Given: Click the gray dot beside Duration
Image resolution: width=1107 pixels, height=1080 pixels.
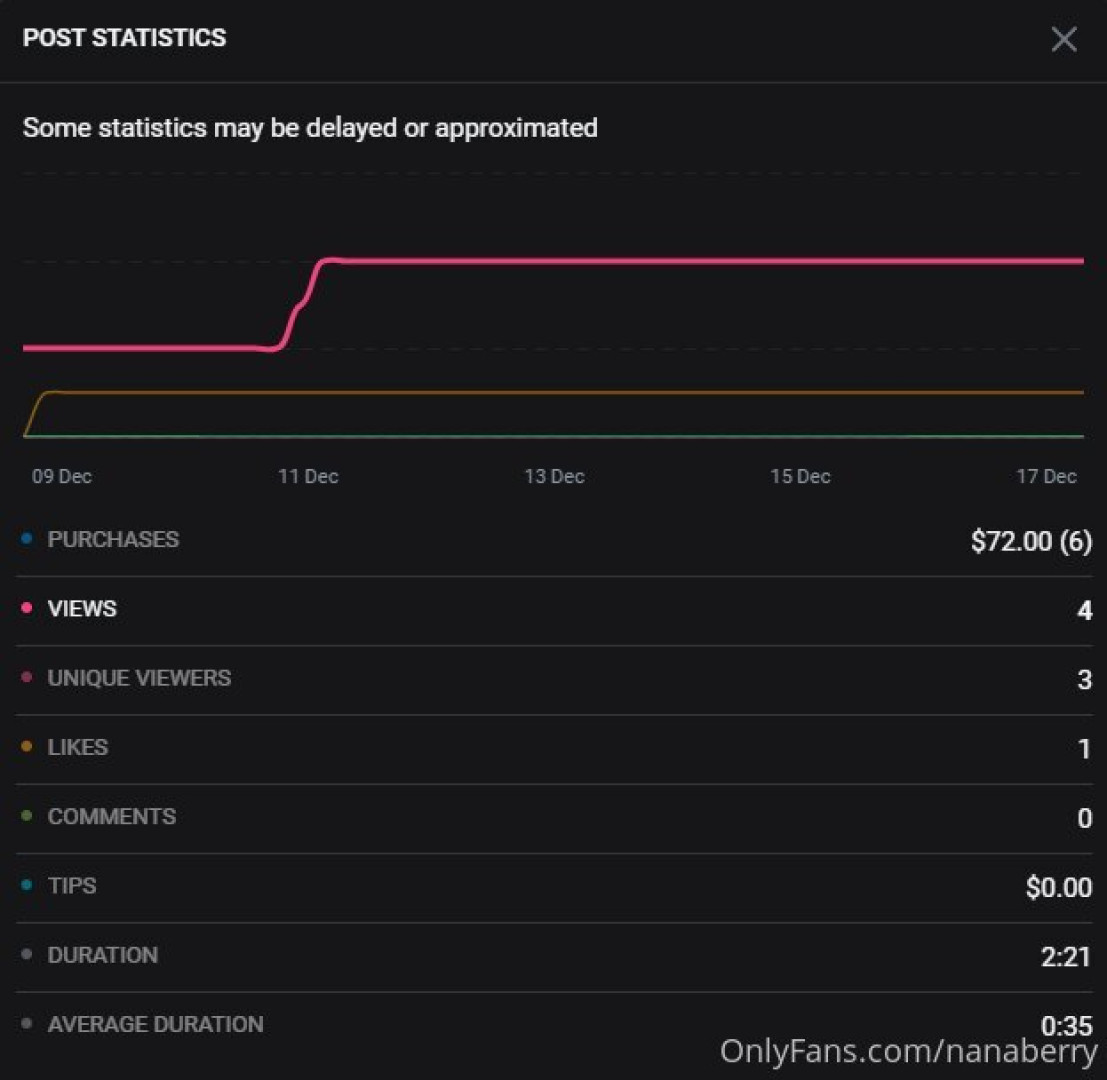Looking at the screenshot, I should [27, 955].
